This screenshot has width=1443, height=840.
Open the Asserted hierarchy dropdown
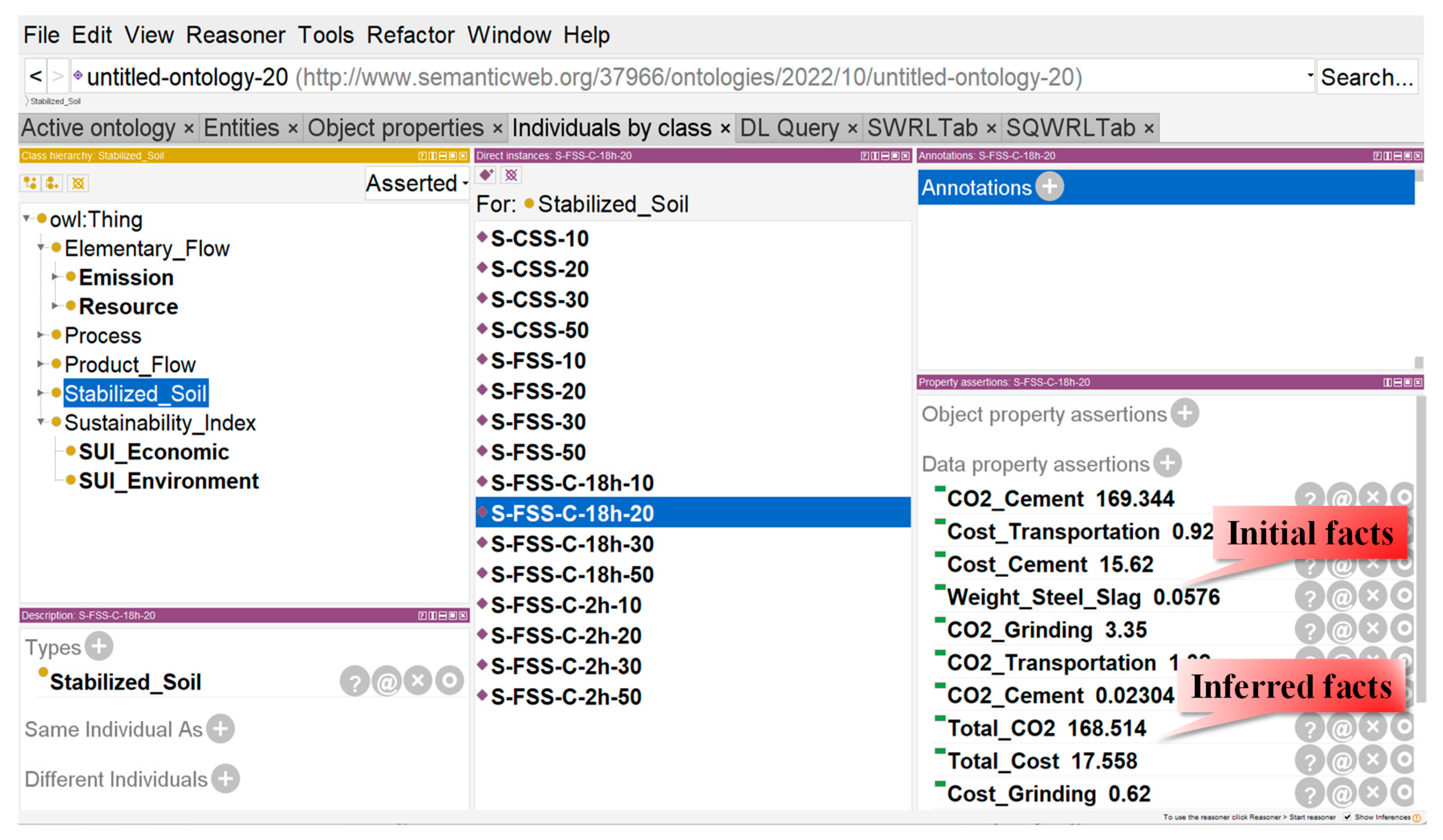coord(417,184)
